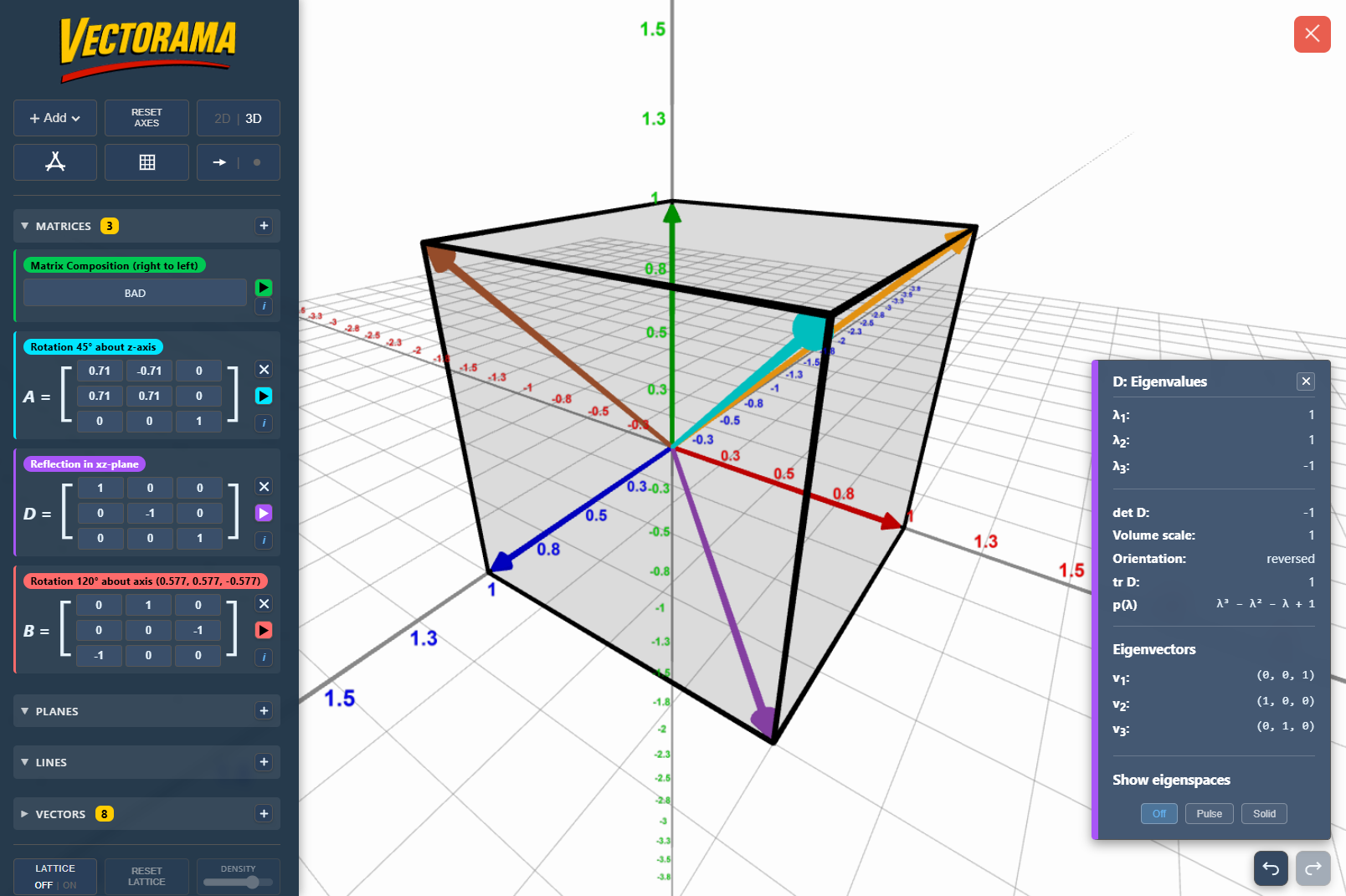Delete matrix D with X button
Image resolution: width=1346 pixels, height=896 pixels.
[264, 487]
